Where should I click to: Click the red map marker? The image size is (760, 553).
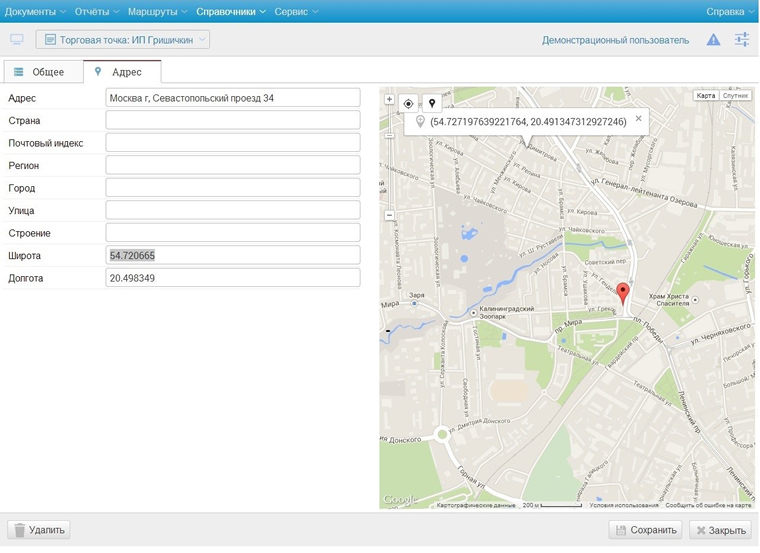[623, 294]
